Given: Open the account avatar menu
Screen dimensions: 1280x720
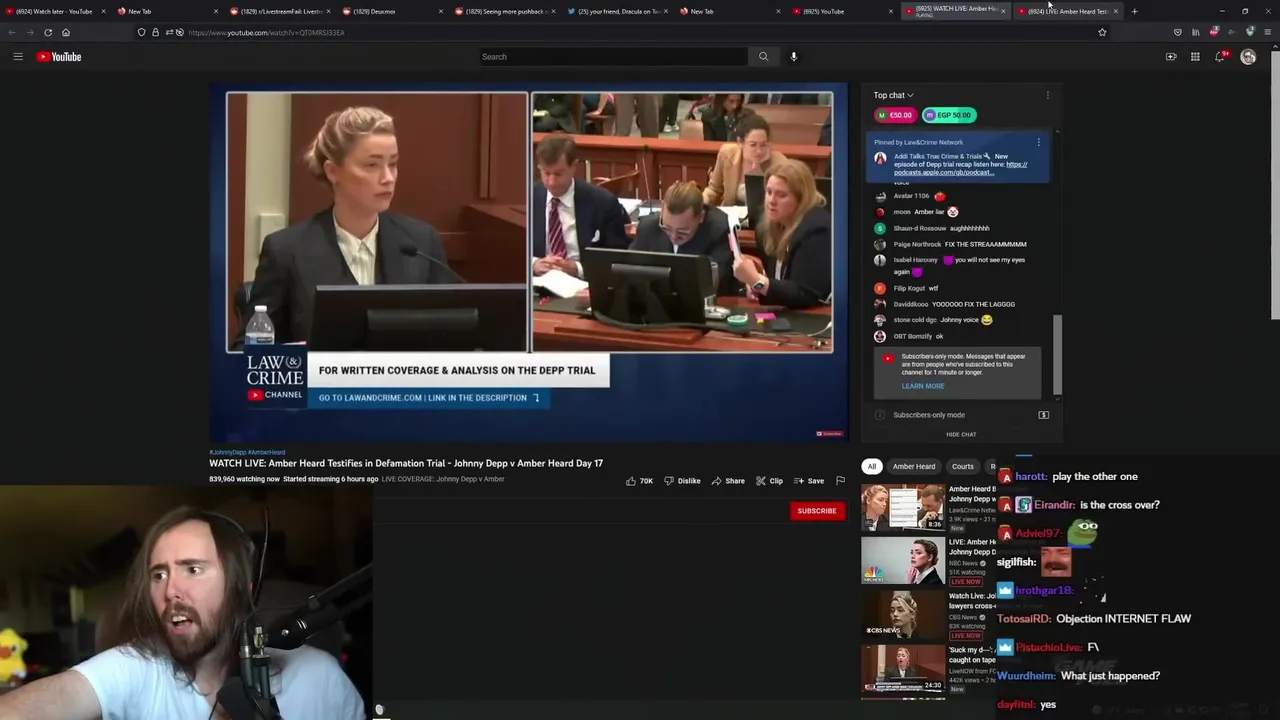Looking at the screenshot, I should tap(1248, 57).
